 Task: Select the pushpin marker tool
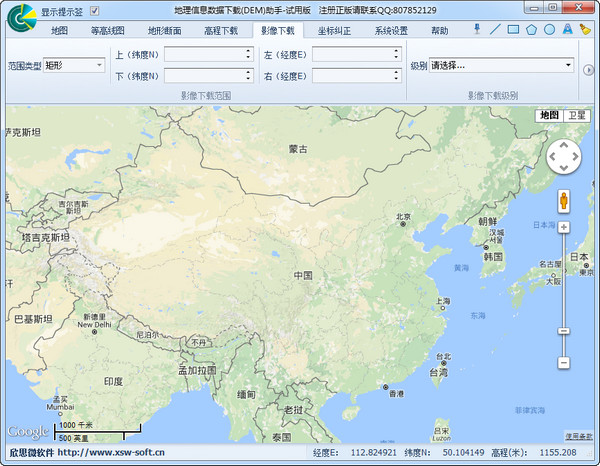(477, 29)
